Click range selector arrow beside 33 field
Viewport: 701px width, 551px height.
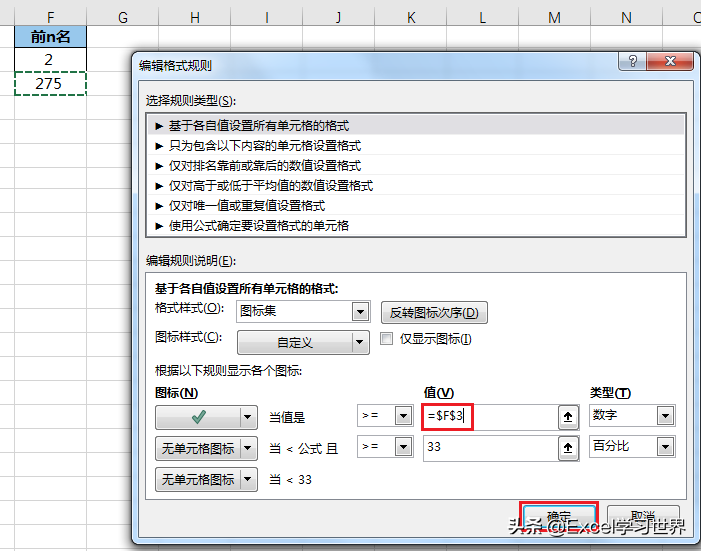click(x=568, y=448)
